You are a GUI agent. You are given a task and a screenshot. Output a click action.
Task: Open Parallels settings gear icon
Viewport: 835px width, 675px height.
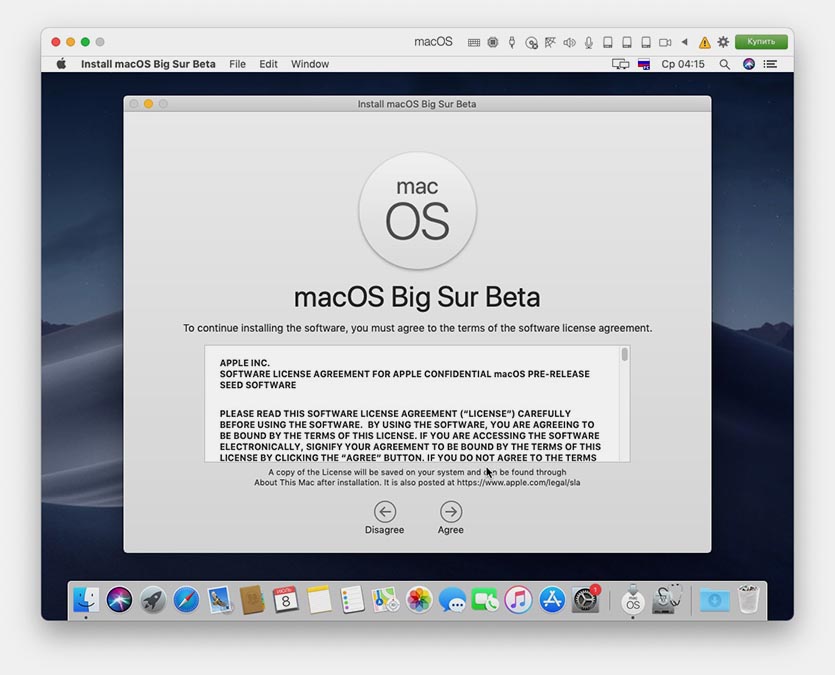723,42
